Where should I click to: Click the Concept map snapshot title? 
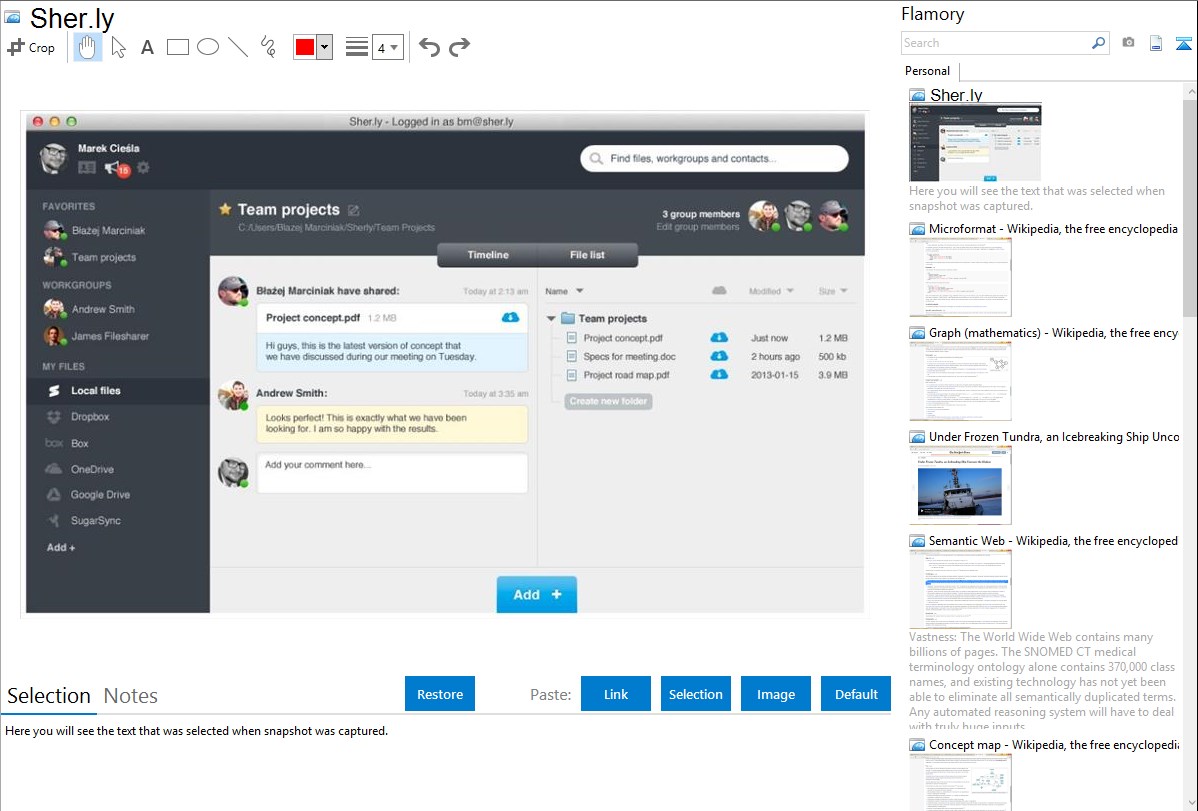click(1053, 744)
